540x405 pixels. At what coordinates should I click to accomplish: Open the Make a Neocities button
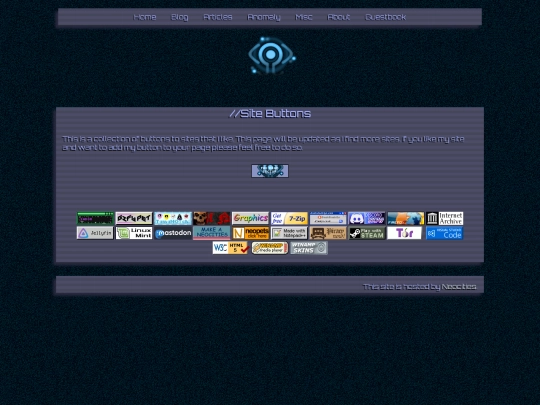[x=211, y=233]
